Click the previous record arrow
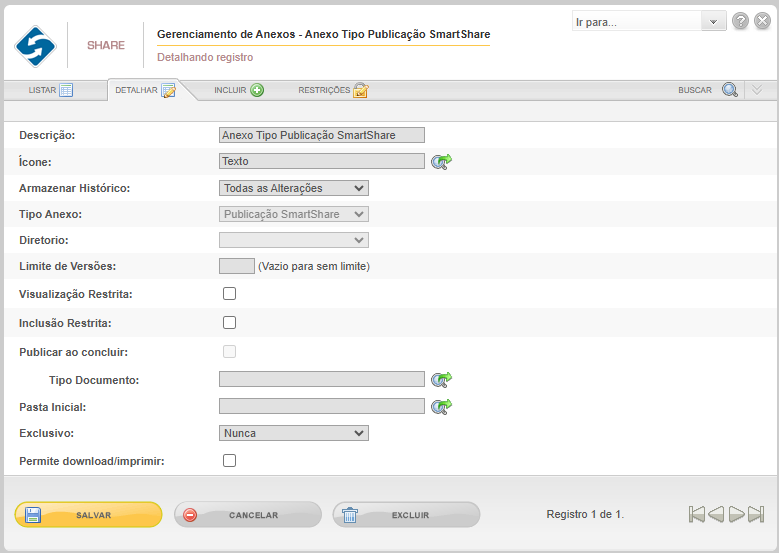Screen dimensions: 779x553 pos(716,514)
